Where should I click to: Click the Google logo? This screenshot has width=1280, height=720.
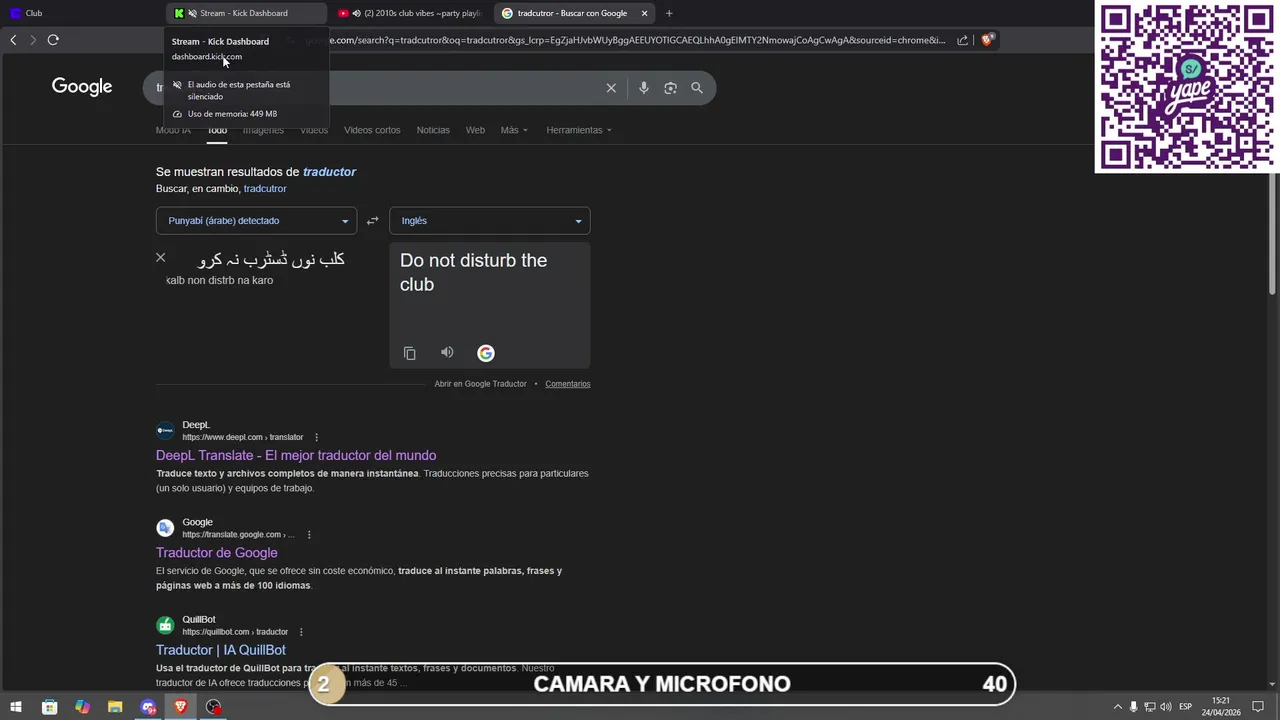82,87
